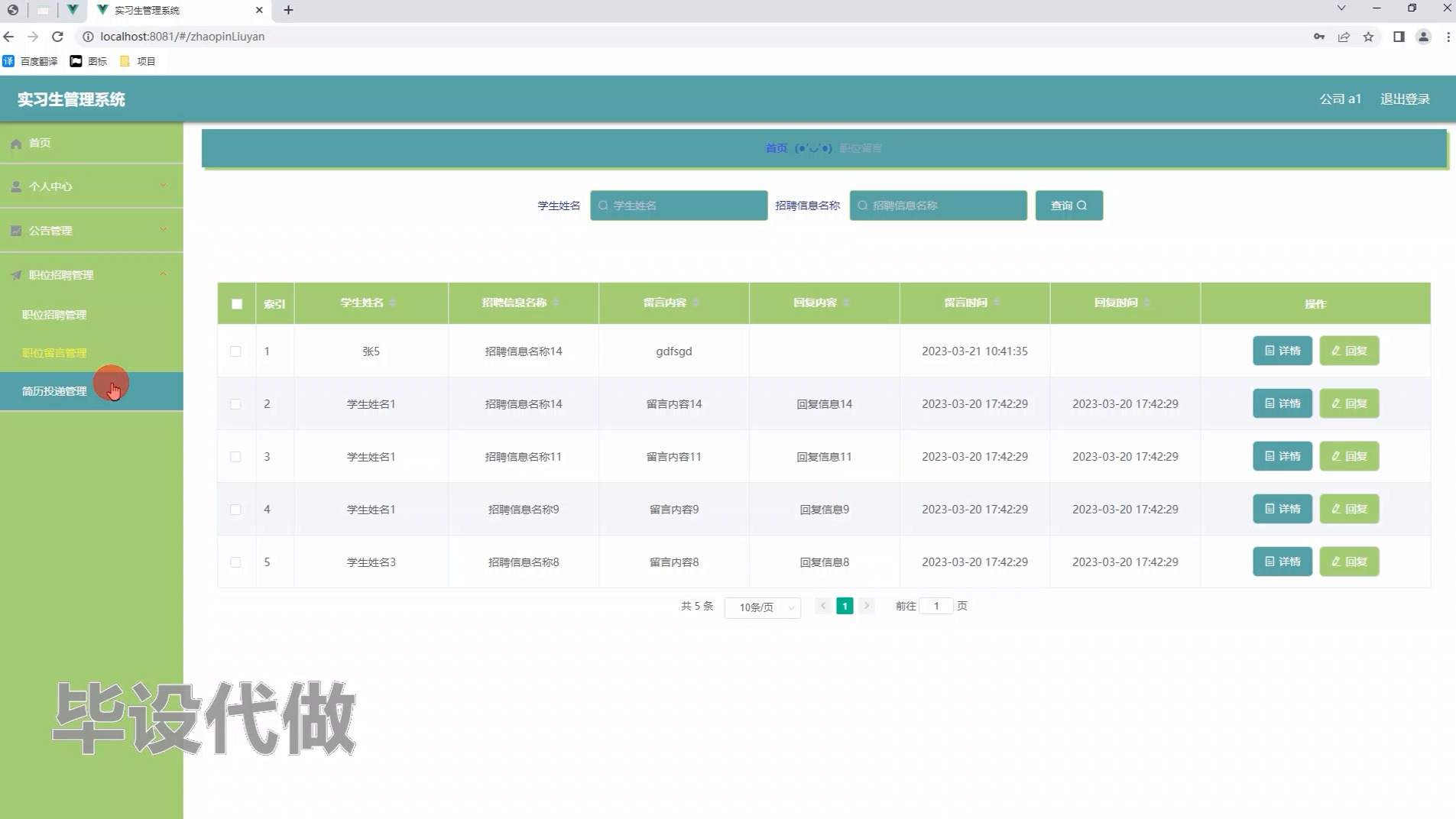The image size is (1456, 819).
Task: Open 项目 bookmarks folder
Action: point(138,61)
